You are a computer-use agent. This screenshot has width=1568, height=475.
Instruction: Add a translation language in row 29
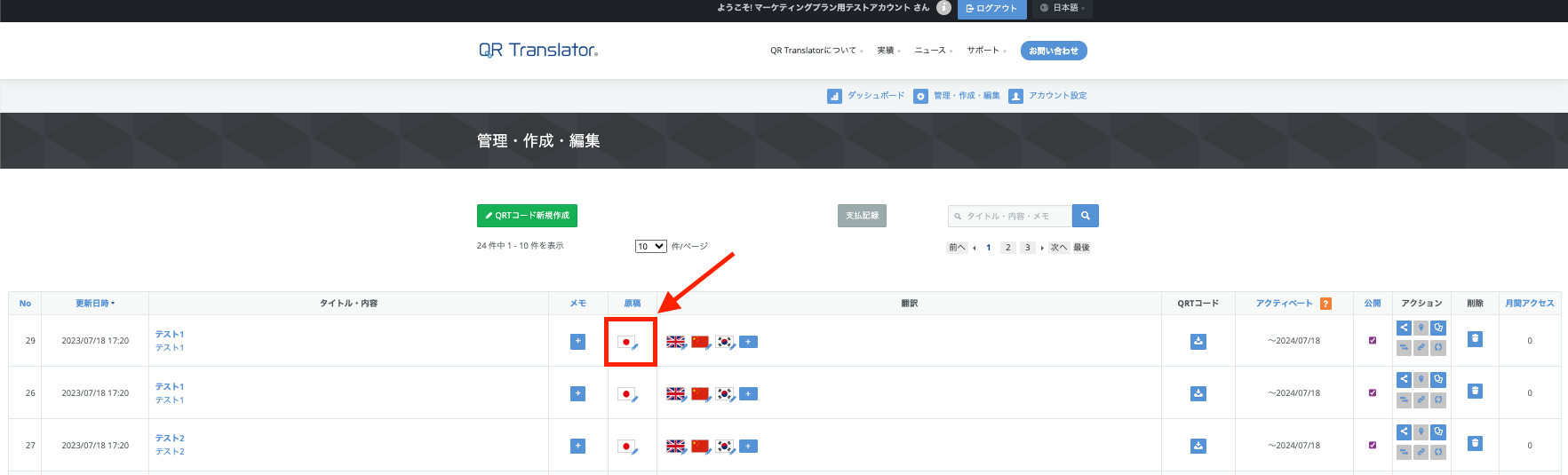coord(749,342)
